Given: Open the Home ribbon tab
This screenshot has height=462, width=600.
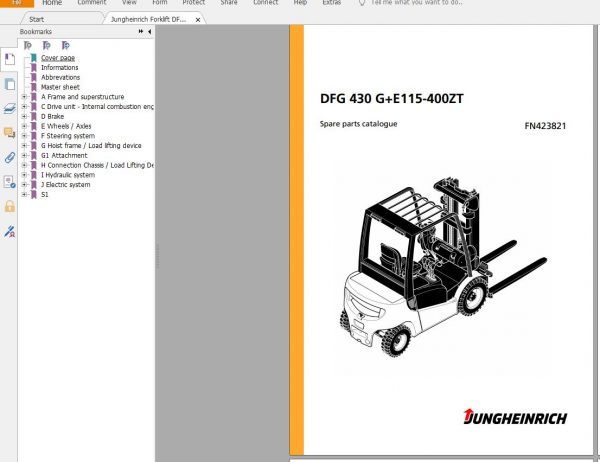Looking at the screenshot, I should 52,3.
